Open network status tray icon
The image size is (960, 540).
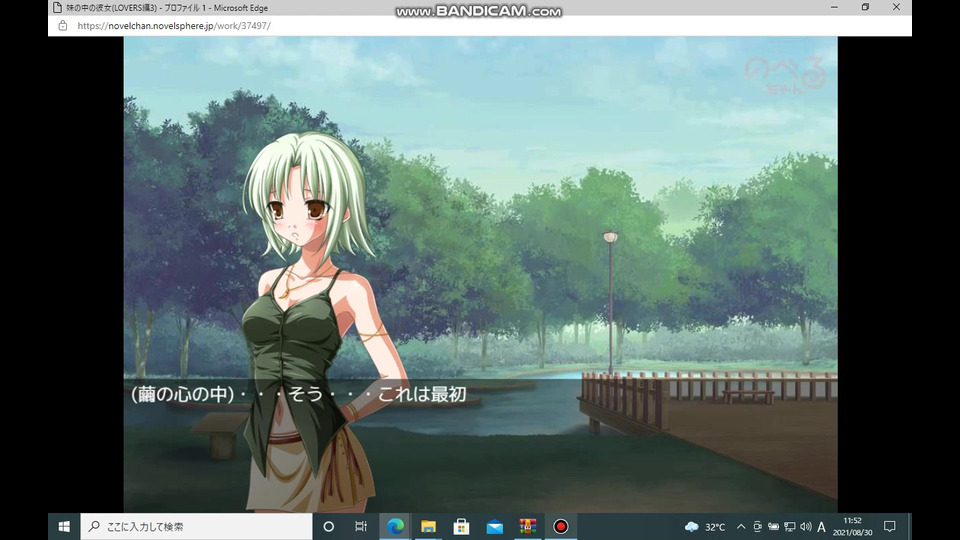pyautogui.click(x=790, y=527)
